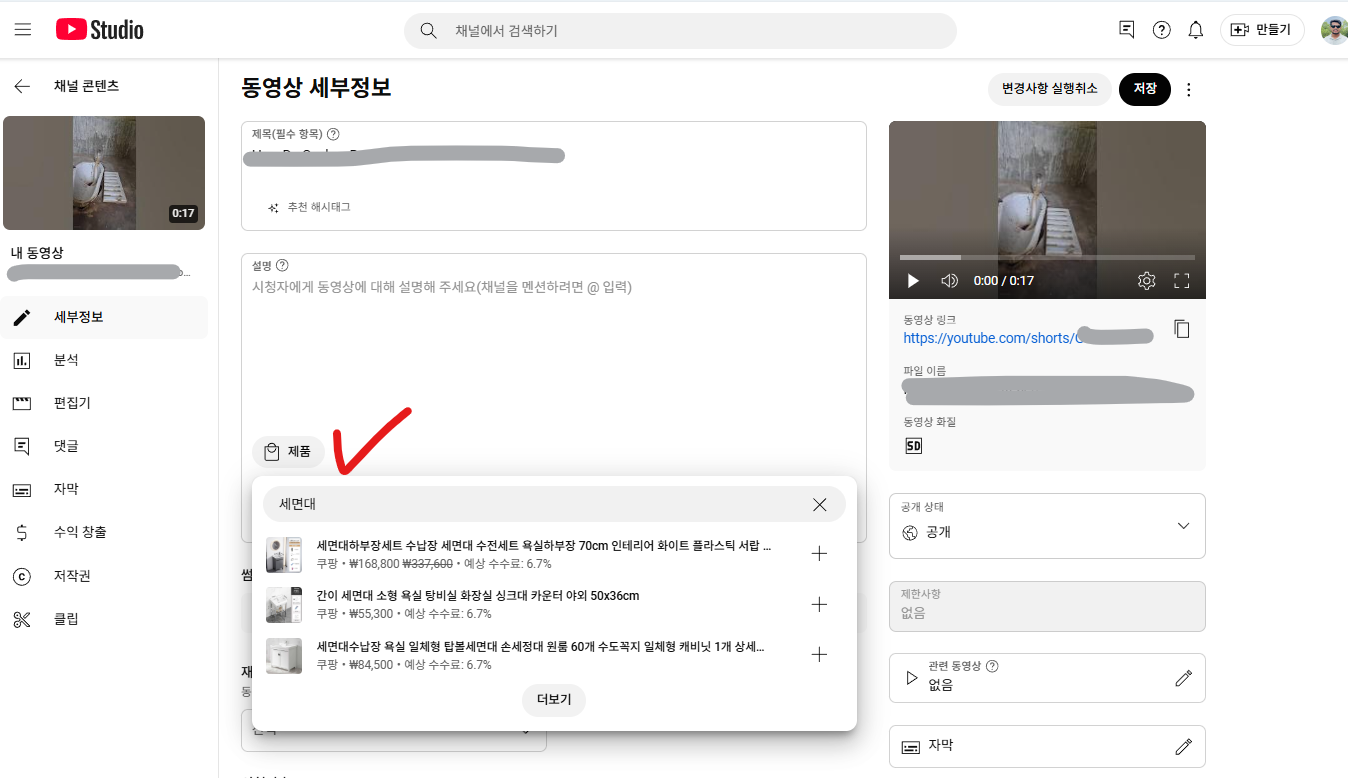Click the 제한사항 restrictions box

[1047, 606]
